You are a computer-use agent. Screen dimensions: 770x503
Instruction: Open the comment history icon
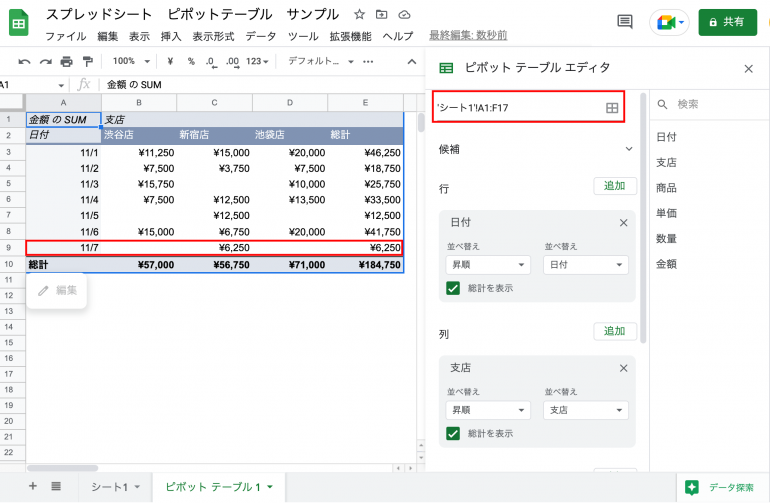point(625,22)
